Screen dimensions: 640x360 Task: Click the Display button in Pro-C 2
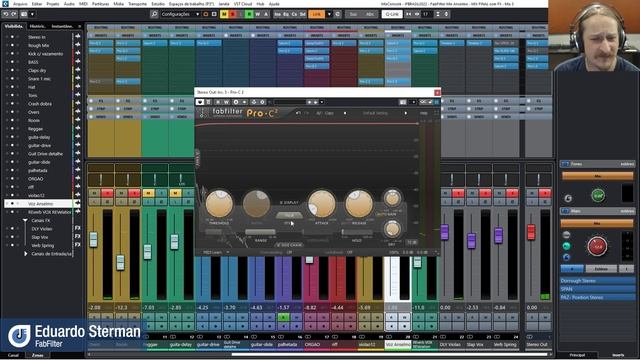(289, 202)
